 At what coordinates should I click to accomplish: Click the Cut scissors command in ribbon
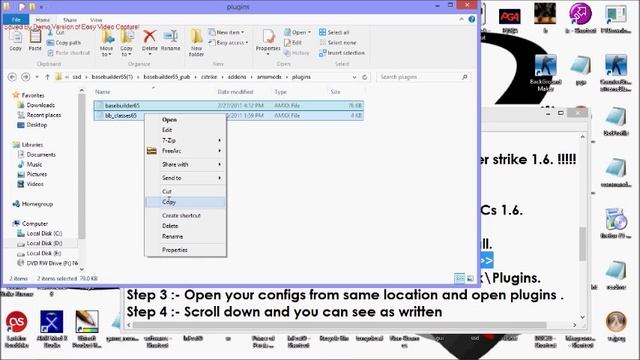pyautogui.click(x=56, y=32)
